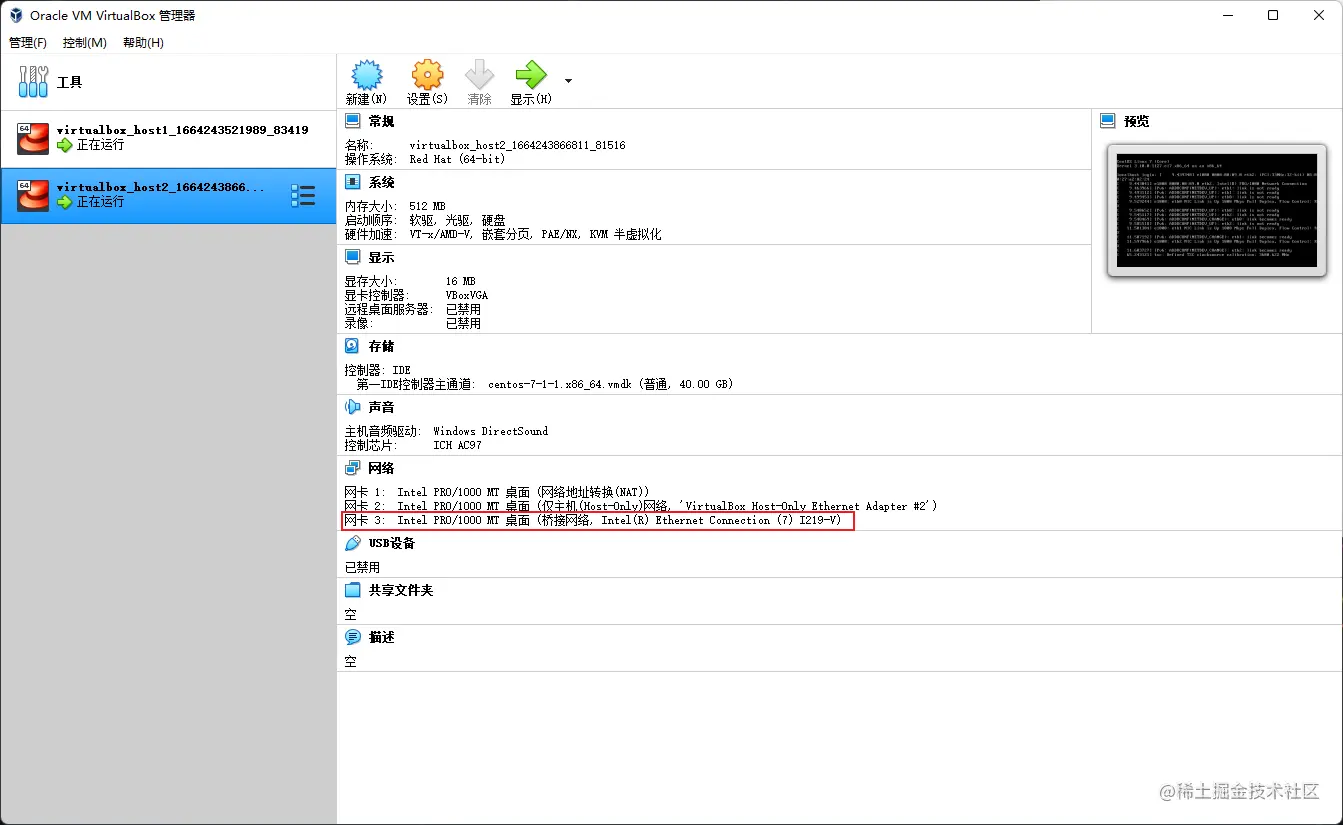Open the USB设备 section header
1343x825 pixels.
pos(392,543)
